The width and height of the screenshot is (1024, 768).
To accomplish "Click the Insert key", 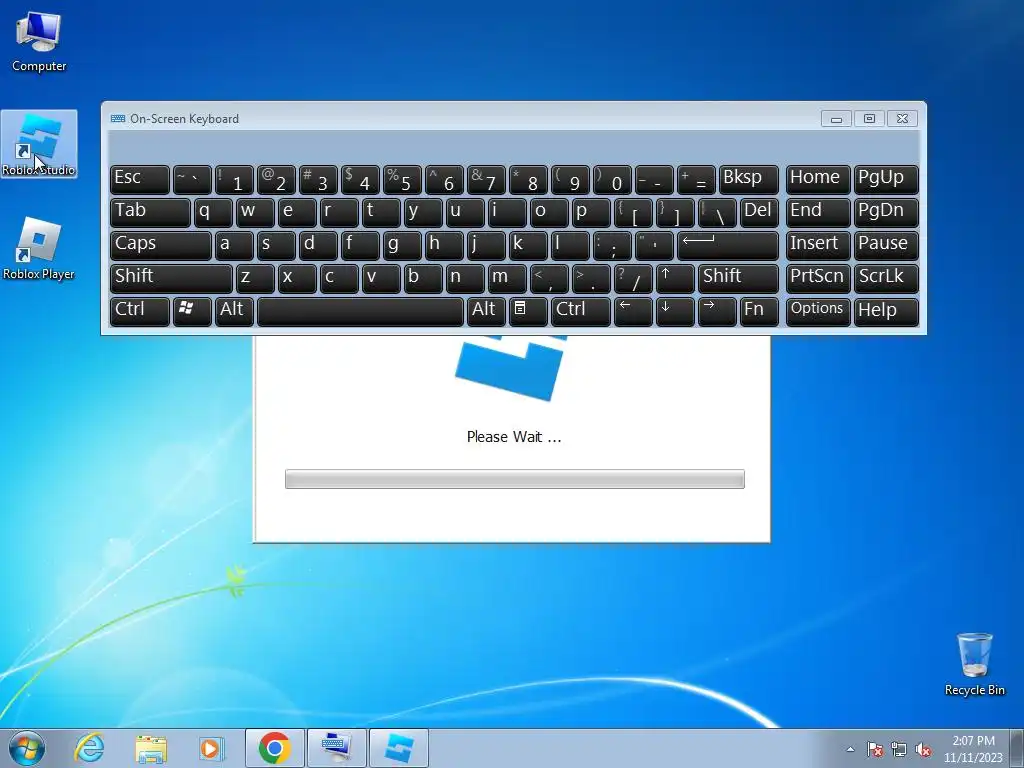I will [818, 245].
